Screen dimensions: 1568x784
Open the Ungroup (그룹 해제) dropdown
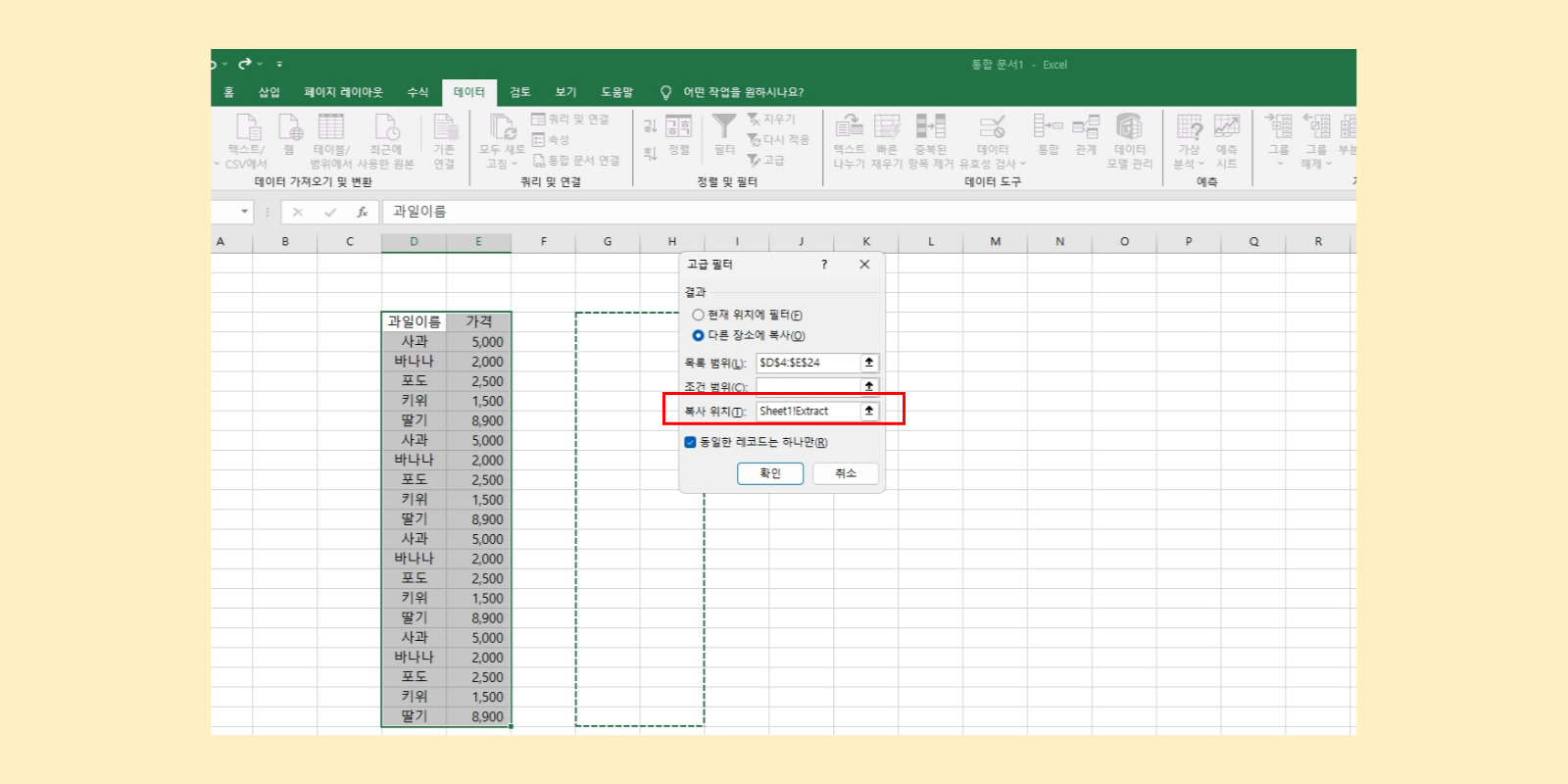[x=1316, y=141]
